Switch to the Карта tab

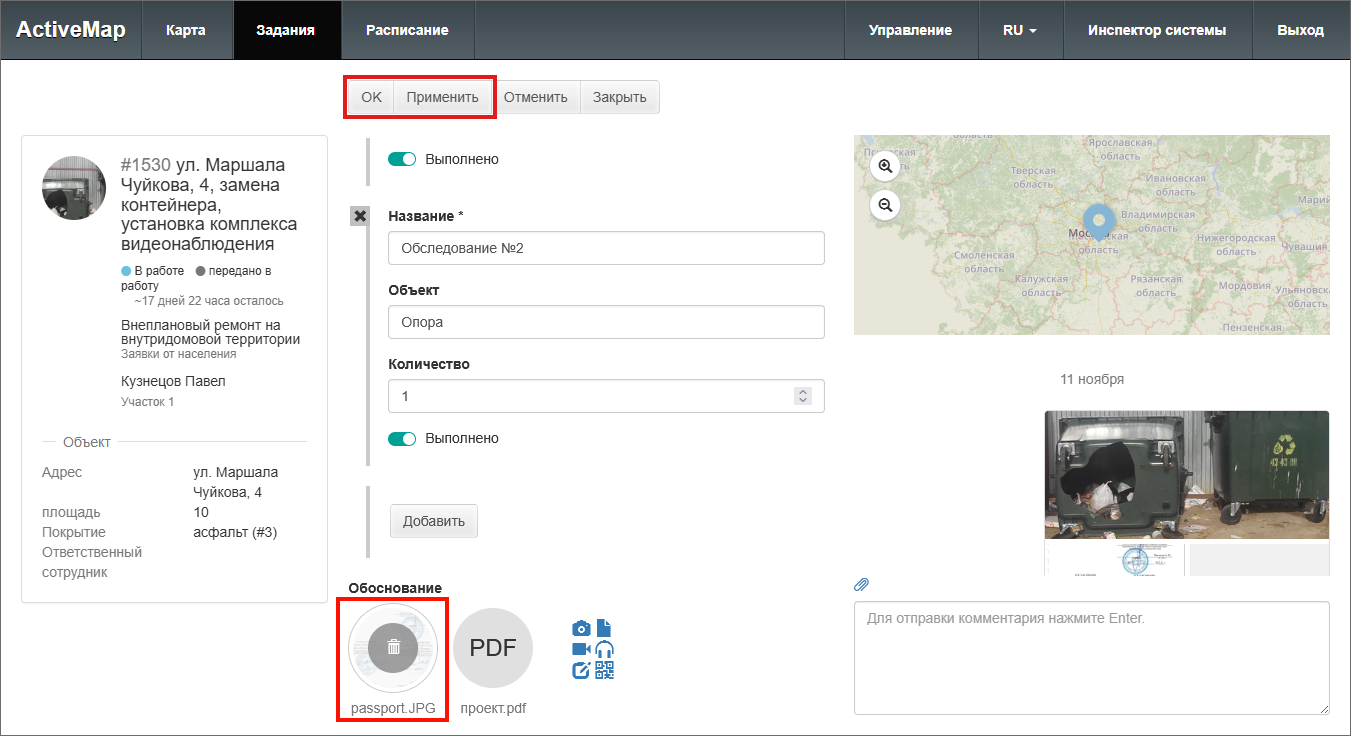[186, 30]
